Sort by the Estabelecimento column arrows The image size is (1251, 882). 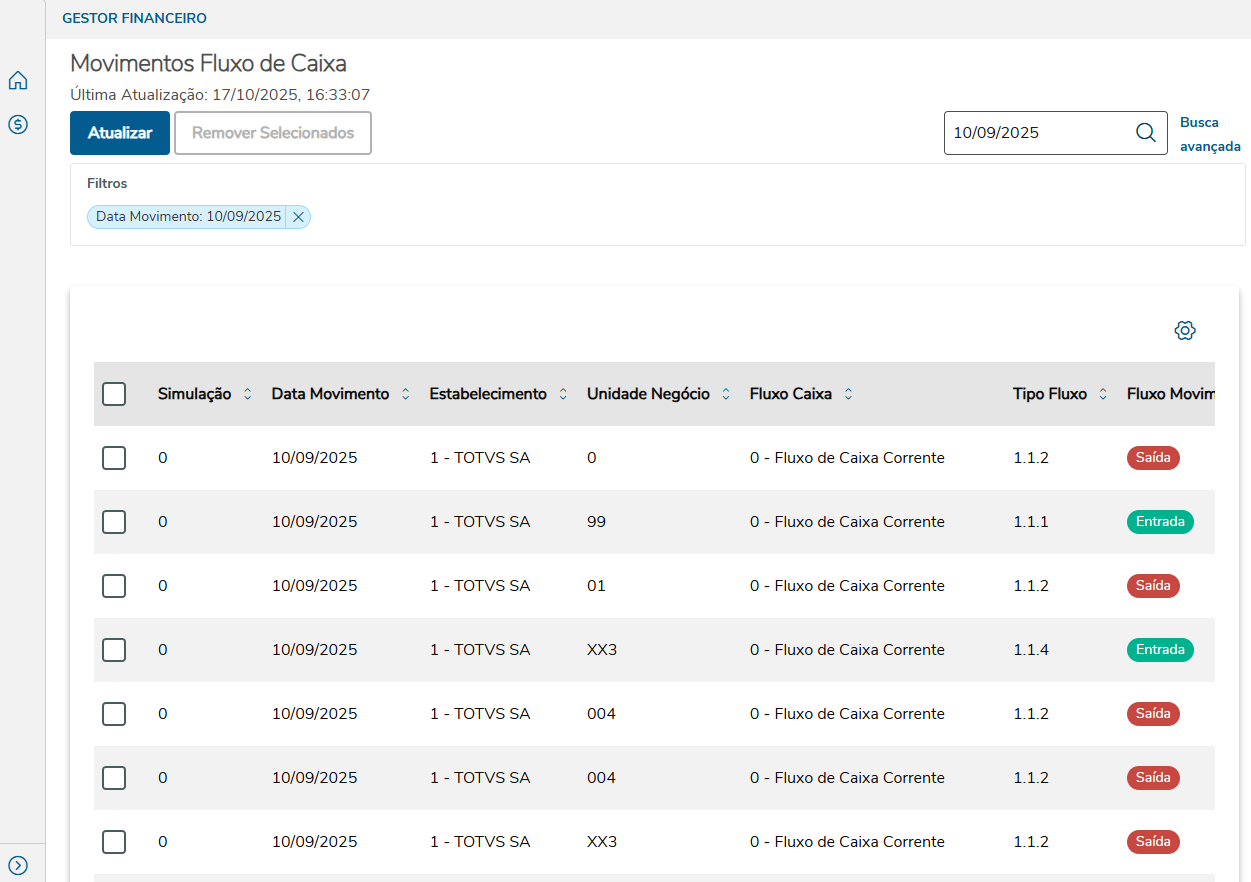pyautogui.click(x=563, y=394)
